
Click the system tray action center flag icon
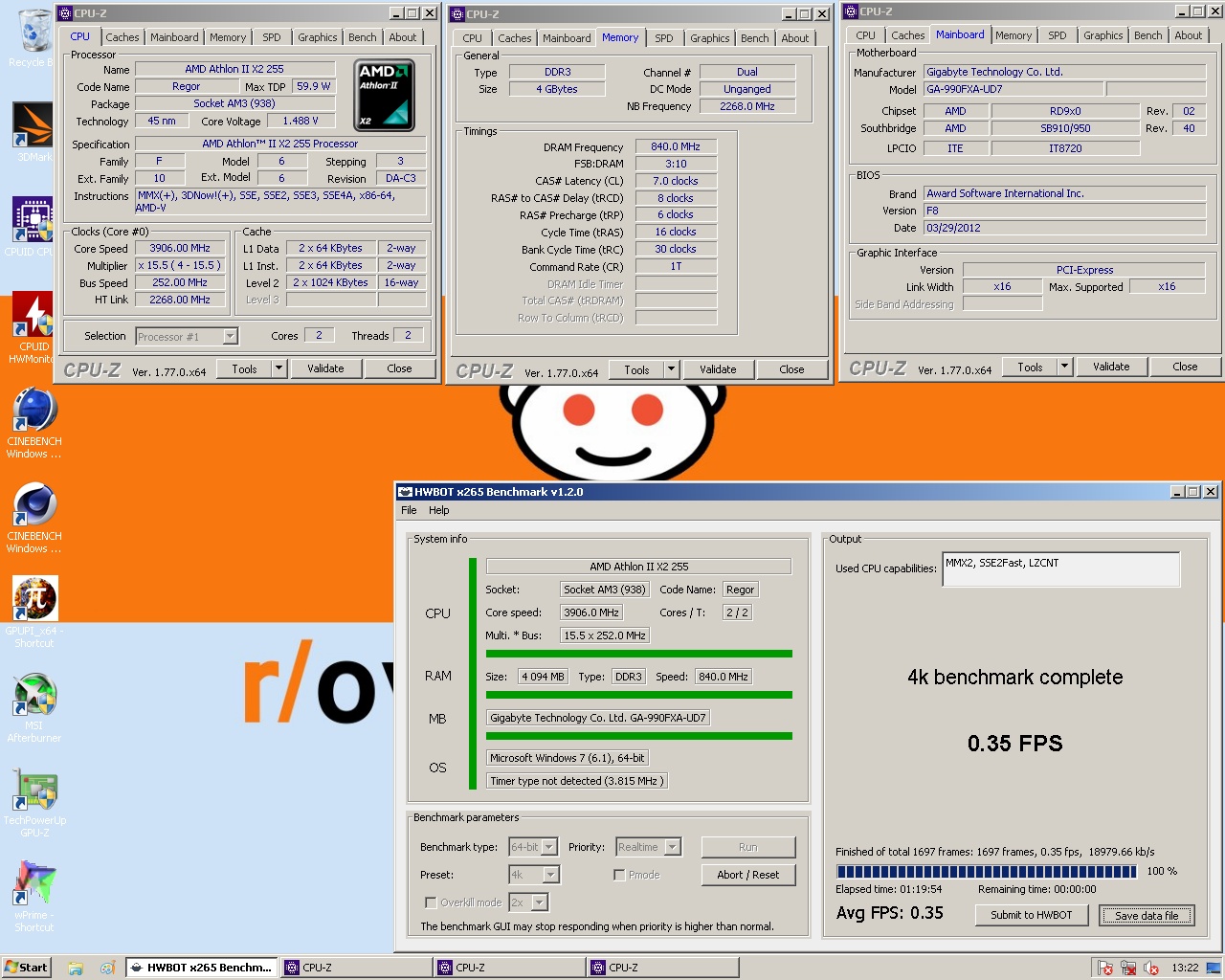pos(1105,968)
